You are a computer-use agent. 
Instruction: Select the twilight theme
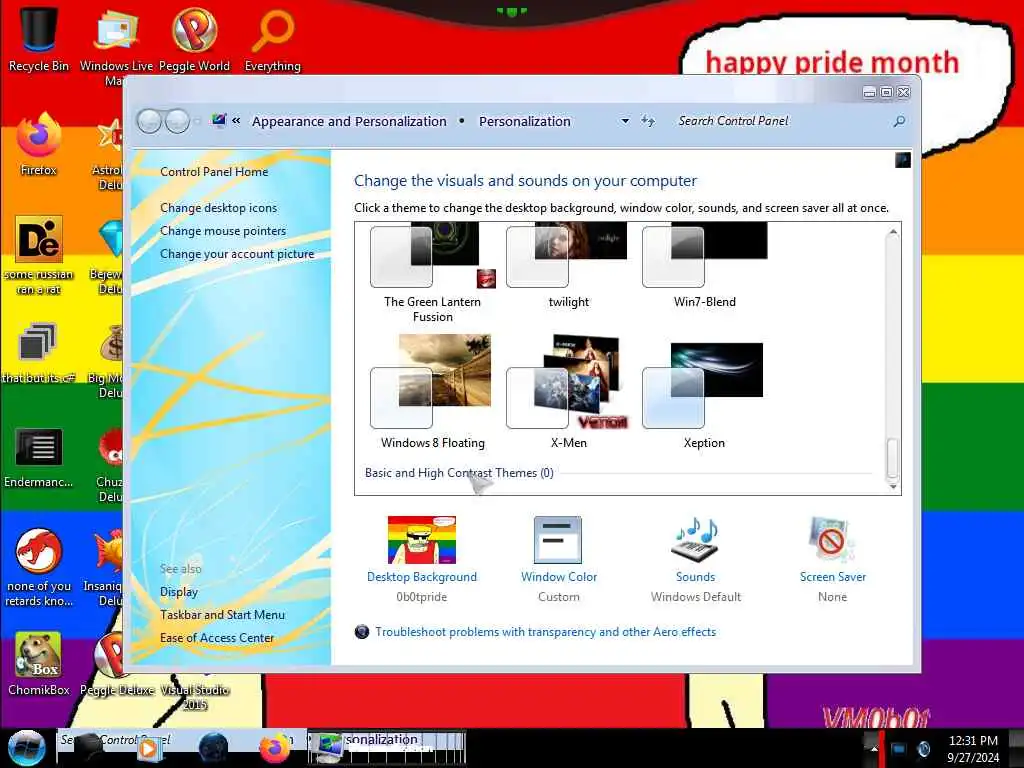568,266
